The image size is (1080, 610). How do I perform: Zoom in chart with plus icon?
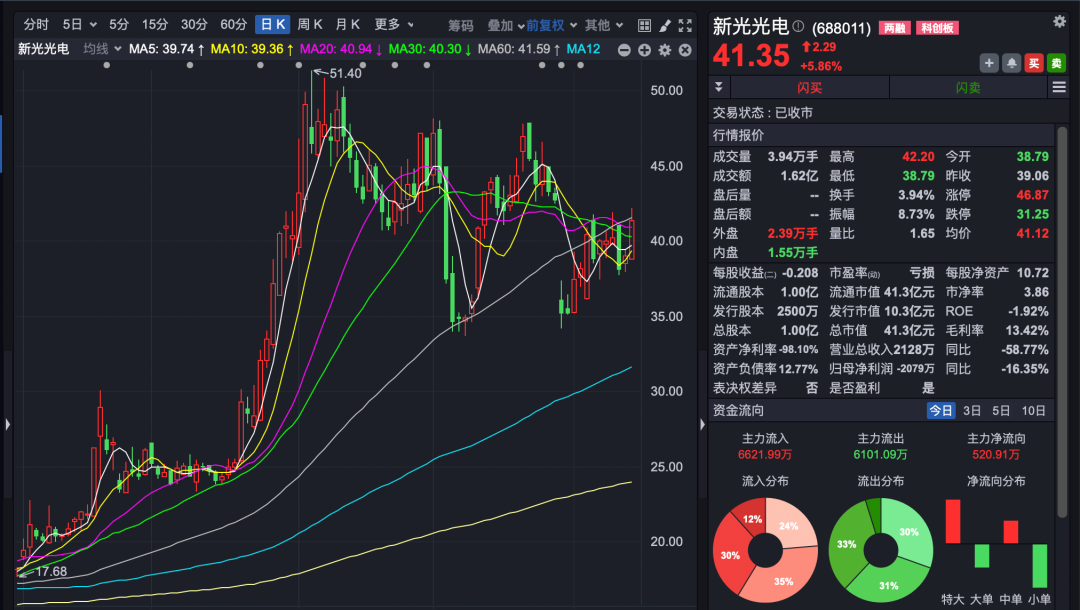click(645, 50)
